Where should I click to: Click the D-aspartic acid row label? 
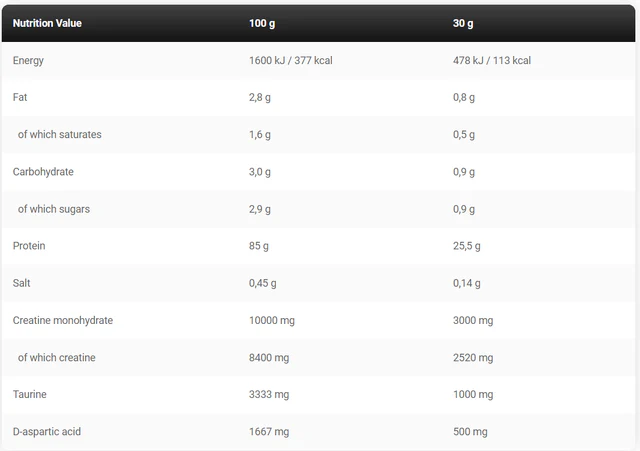point(47,432)
